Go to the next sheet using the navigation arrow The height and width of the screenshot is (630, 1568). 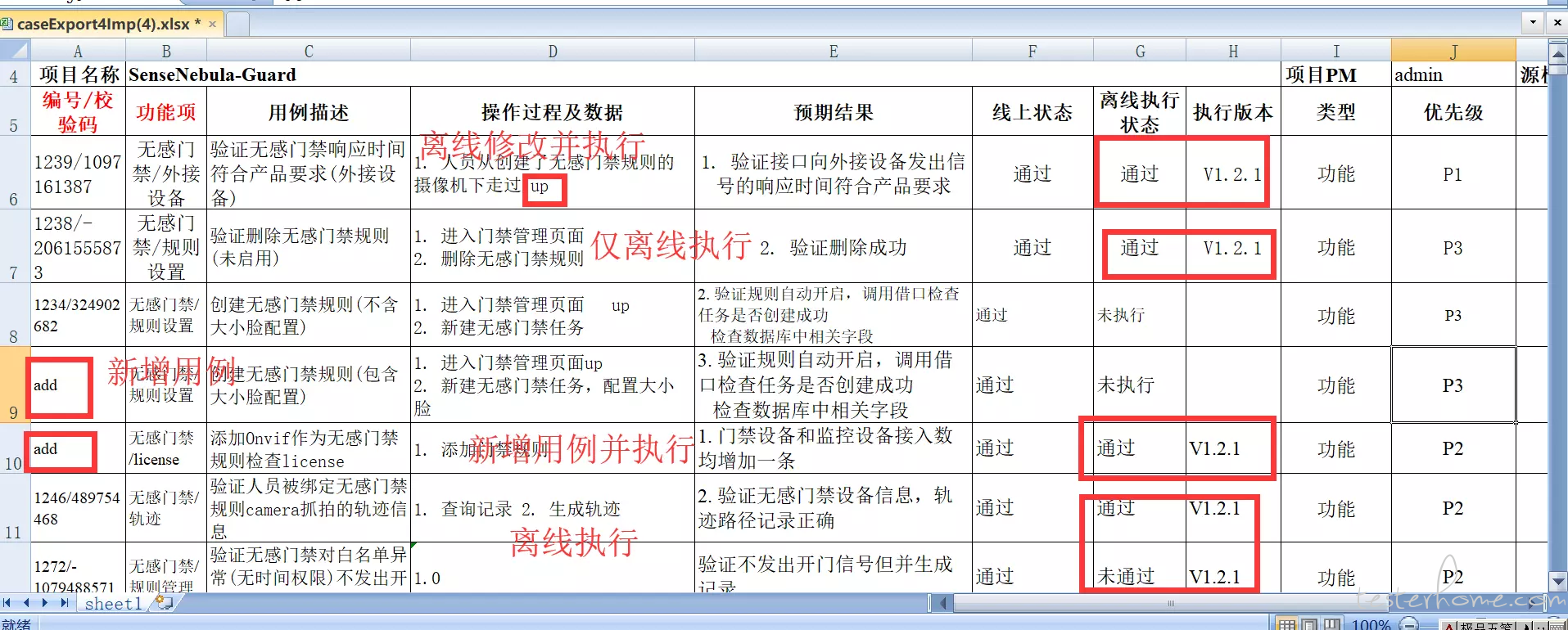click(x=45, y=603)
